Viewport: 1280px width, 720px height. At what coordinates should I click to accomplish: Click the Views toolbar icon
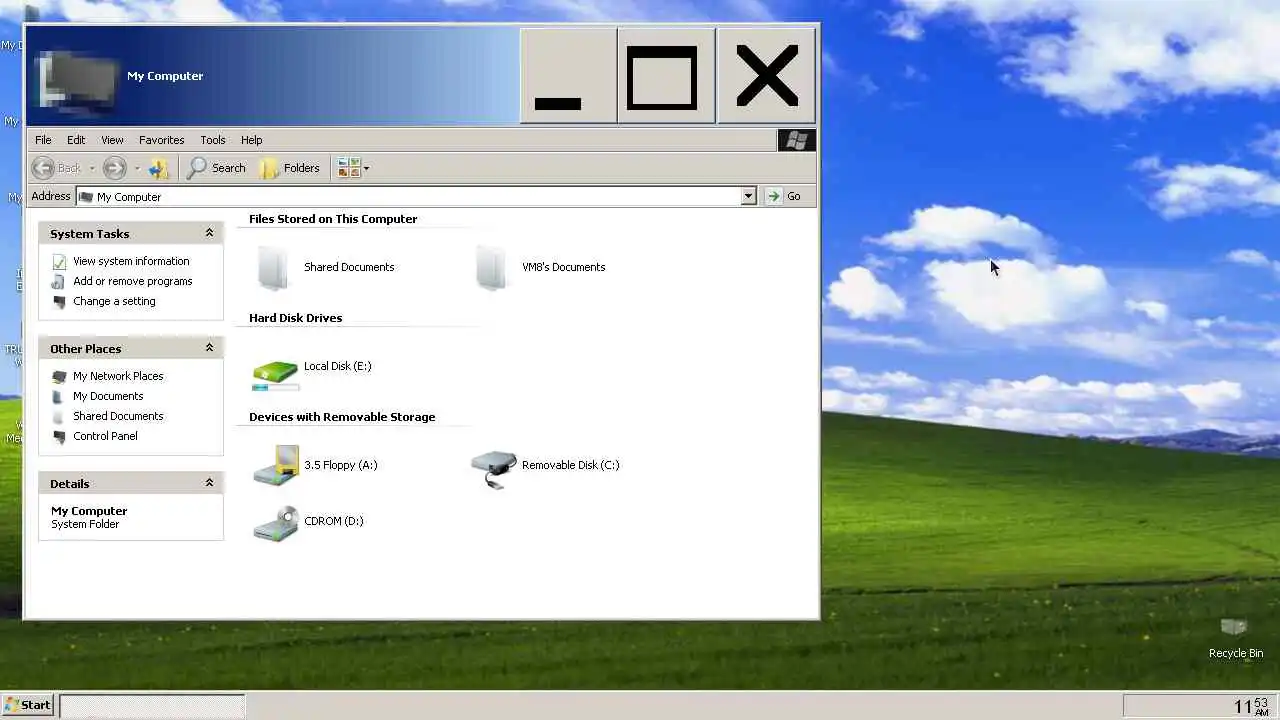pos(348,168)
